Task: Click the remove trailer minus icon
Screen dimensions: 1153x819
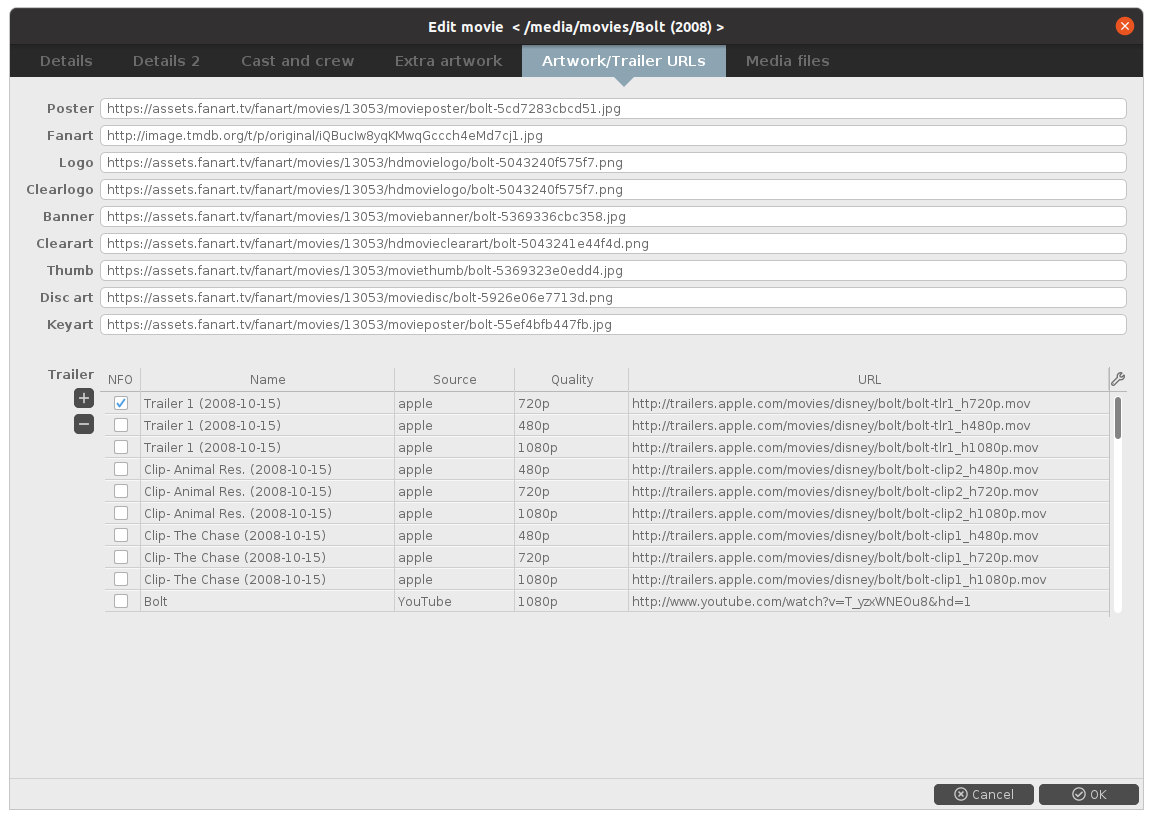Action: (x=84, y=424)
